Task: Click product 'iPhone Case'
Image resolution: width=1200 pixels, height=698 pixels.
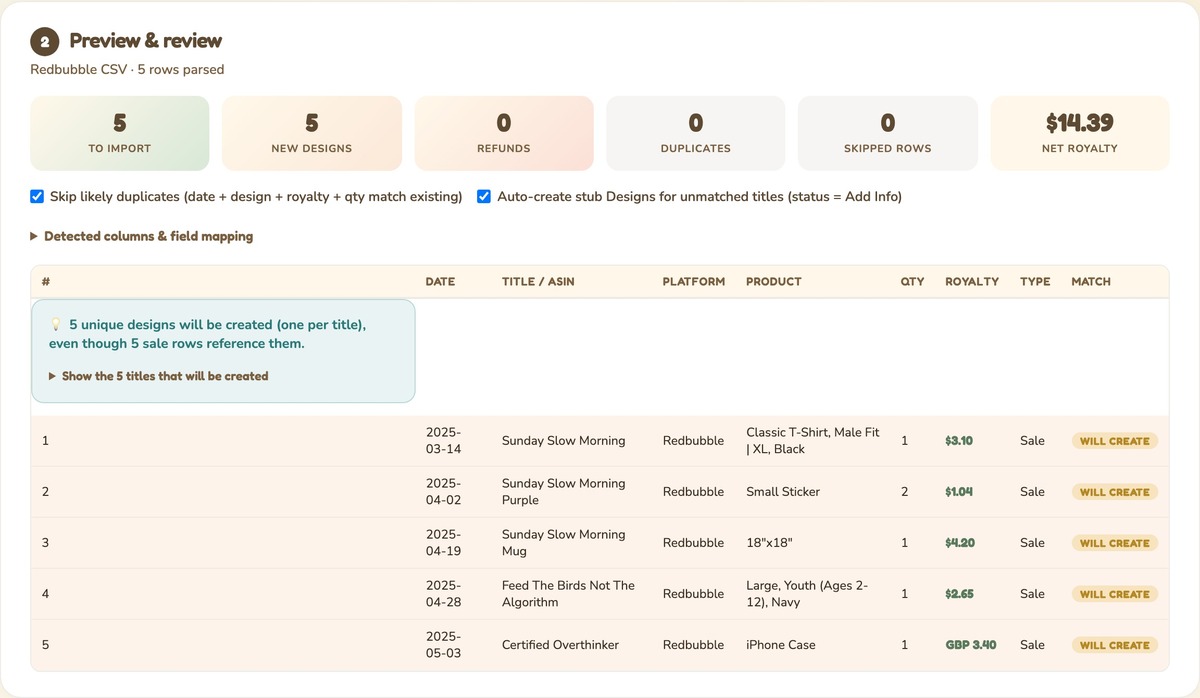Action: pyautogui.click(x=781, y=645)
